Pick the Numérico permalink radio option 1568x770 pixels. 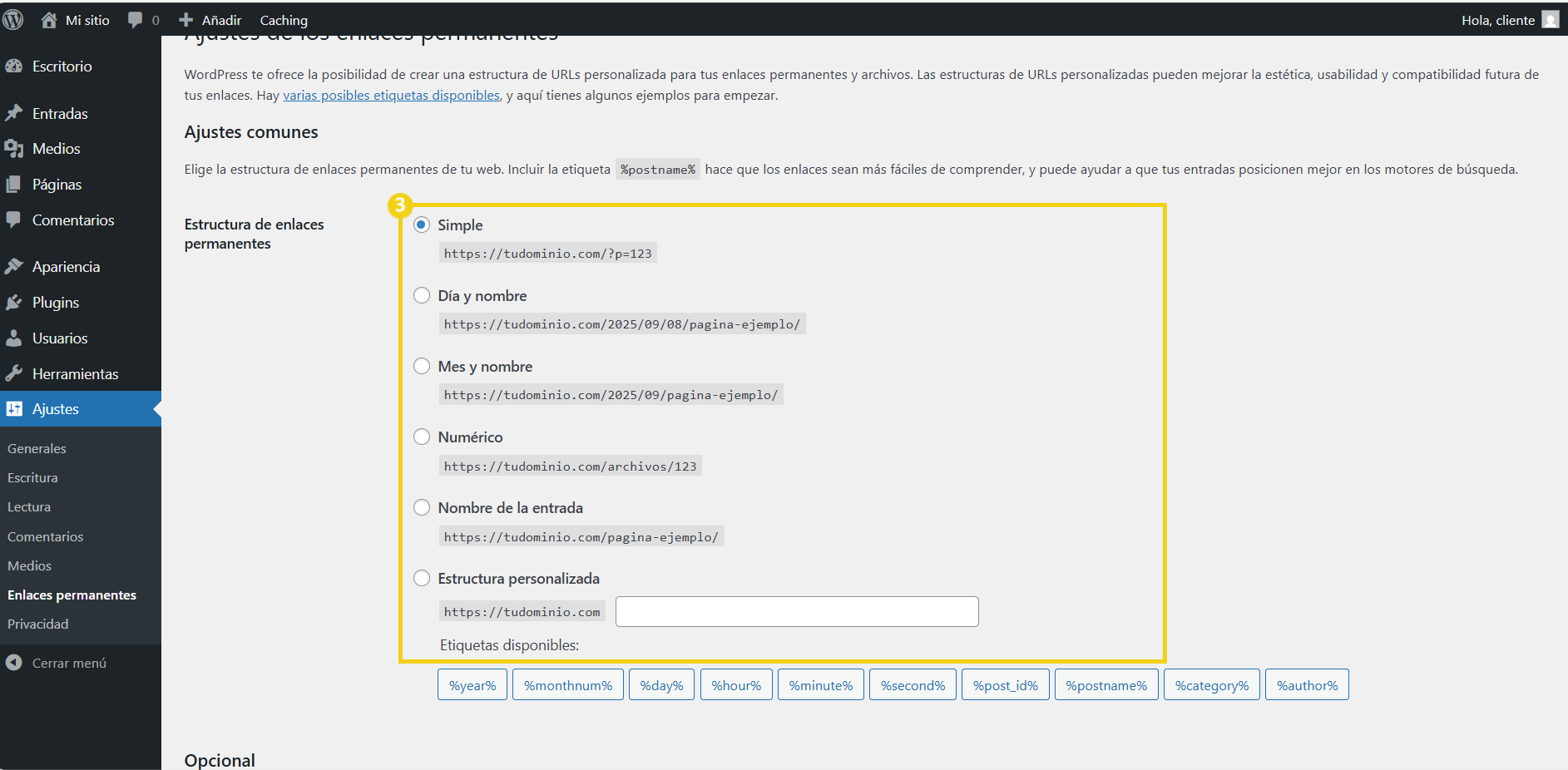pyautogui.click(x=422, y=437)
